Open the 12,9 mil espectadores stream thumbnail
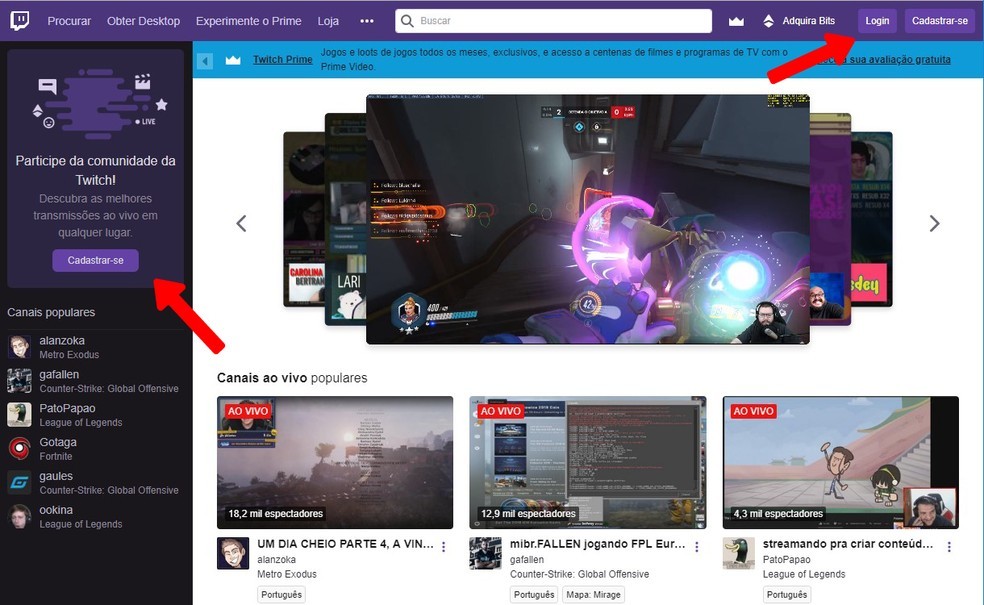 [x=588, y=463]
